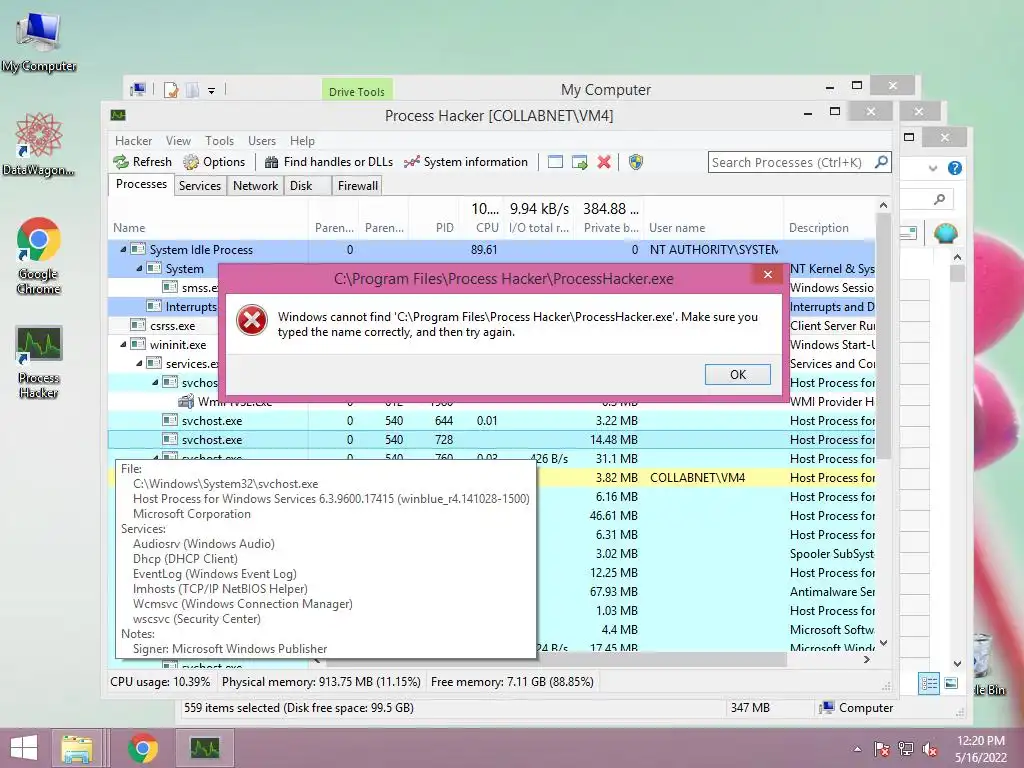Collapse the services.exe tree node
The height and width of the screenshot is (768, 1024).
pyautogui.click(x=139, y=363)
